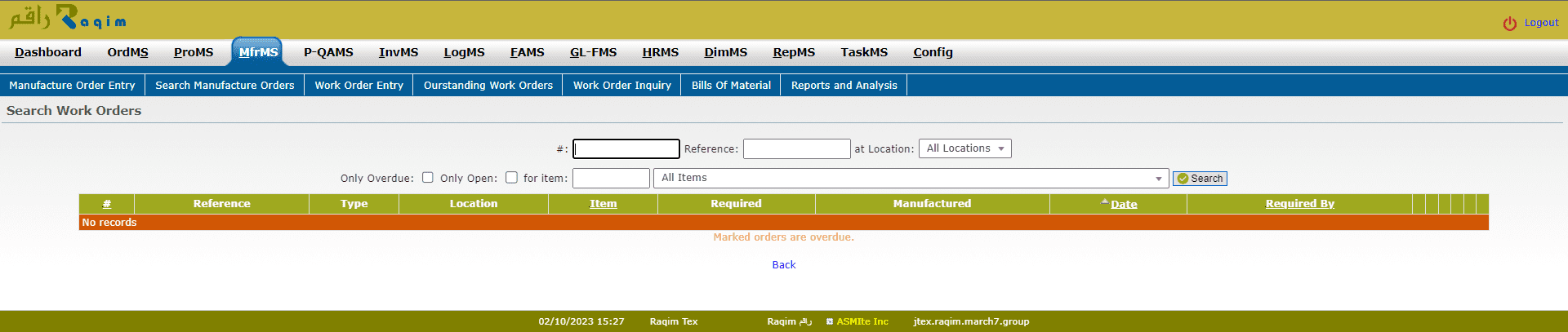1568x332 pixels.
Task: Focus the work order number field
Action: tap(626, 148)
